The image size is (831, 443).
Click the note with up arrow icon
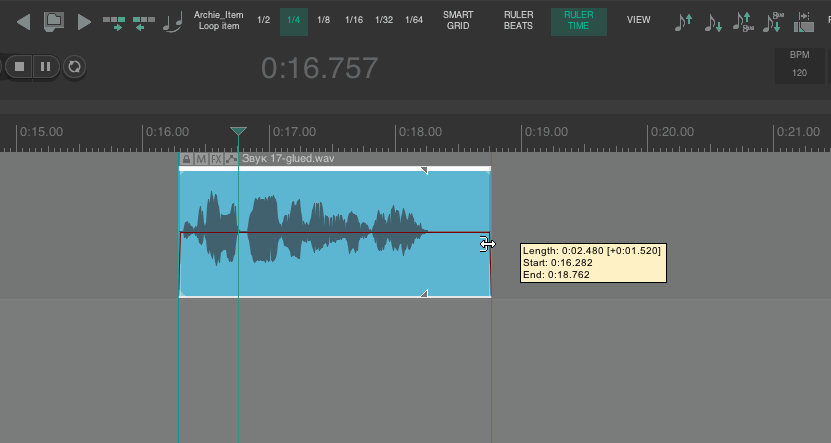coord(684,21)
